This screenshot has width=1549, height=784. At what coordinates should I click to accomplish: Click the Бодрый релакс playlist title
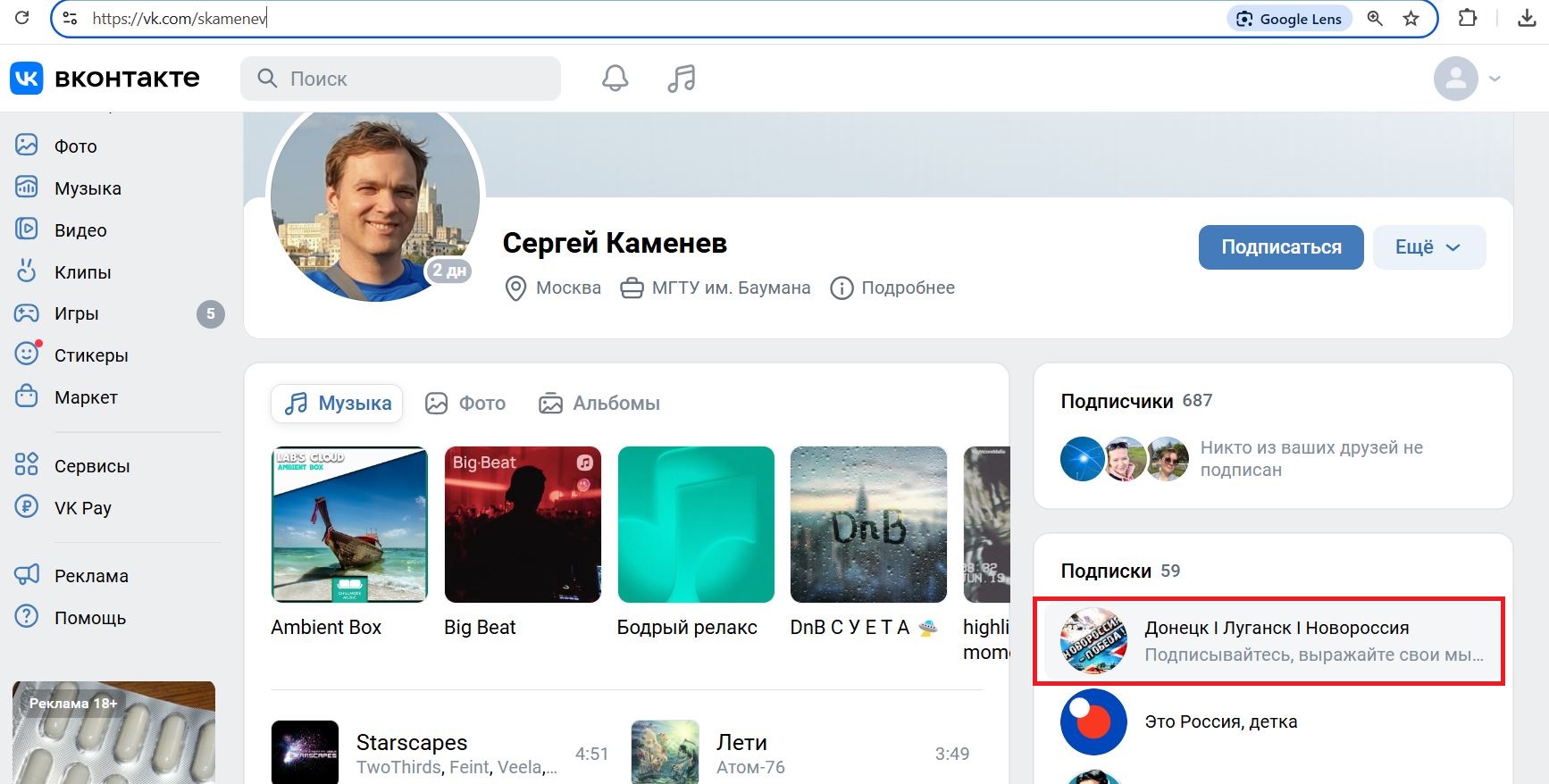click(x=687, y=628)
